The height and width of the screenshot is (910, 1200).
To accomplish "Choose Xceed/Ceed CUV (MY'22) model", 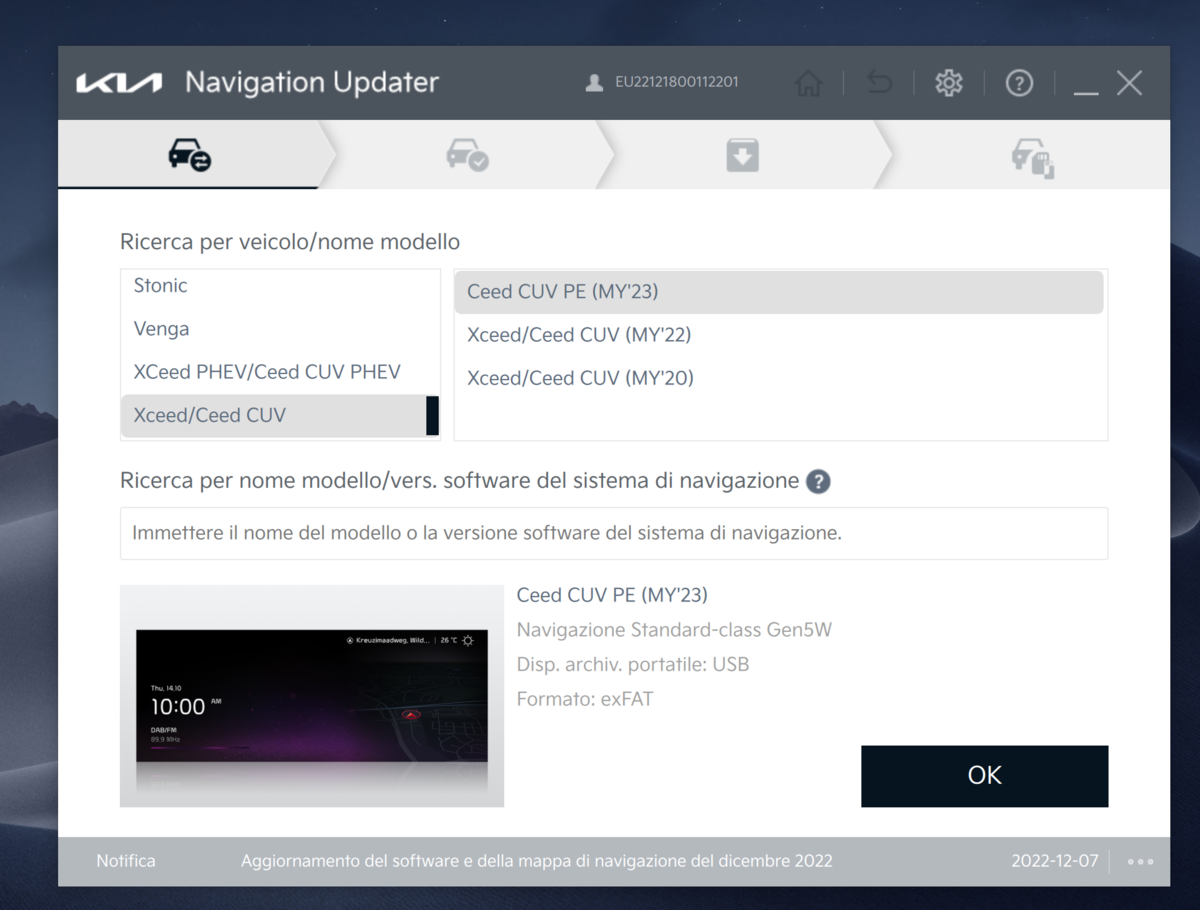I will click(779, 335).
